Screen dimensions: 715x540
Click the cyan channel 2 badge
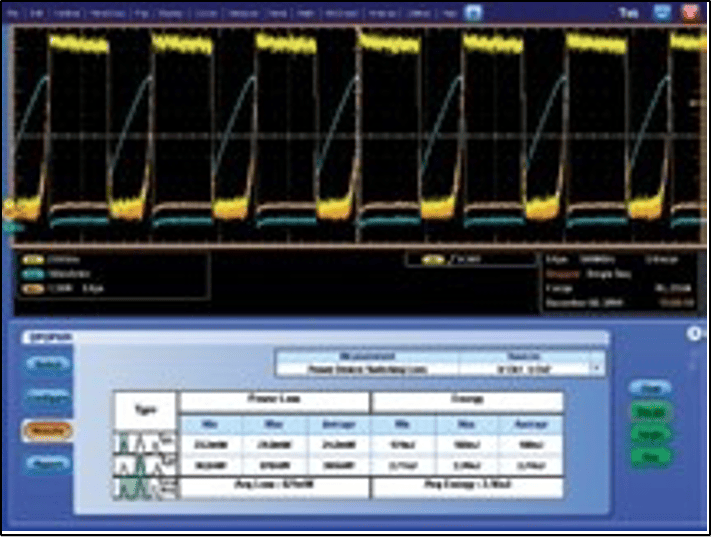32,270
